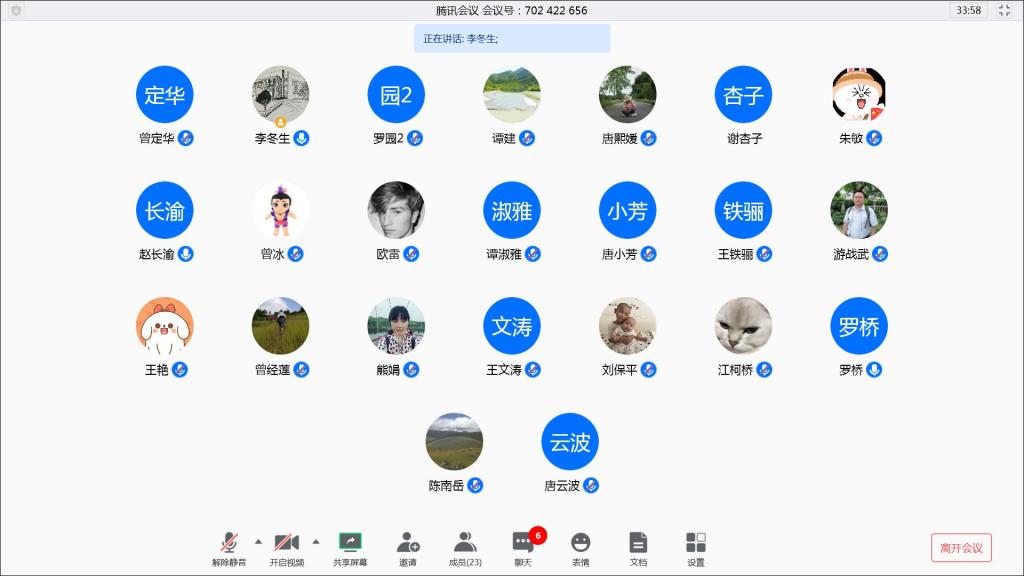Image resolution: width=1024 pixels, height=576 pixels.
Task: Click the fullscreen icon at top right
Action: tap(1006, 10)
